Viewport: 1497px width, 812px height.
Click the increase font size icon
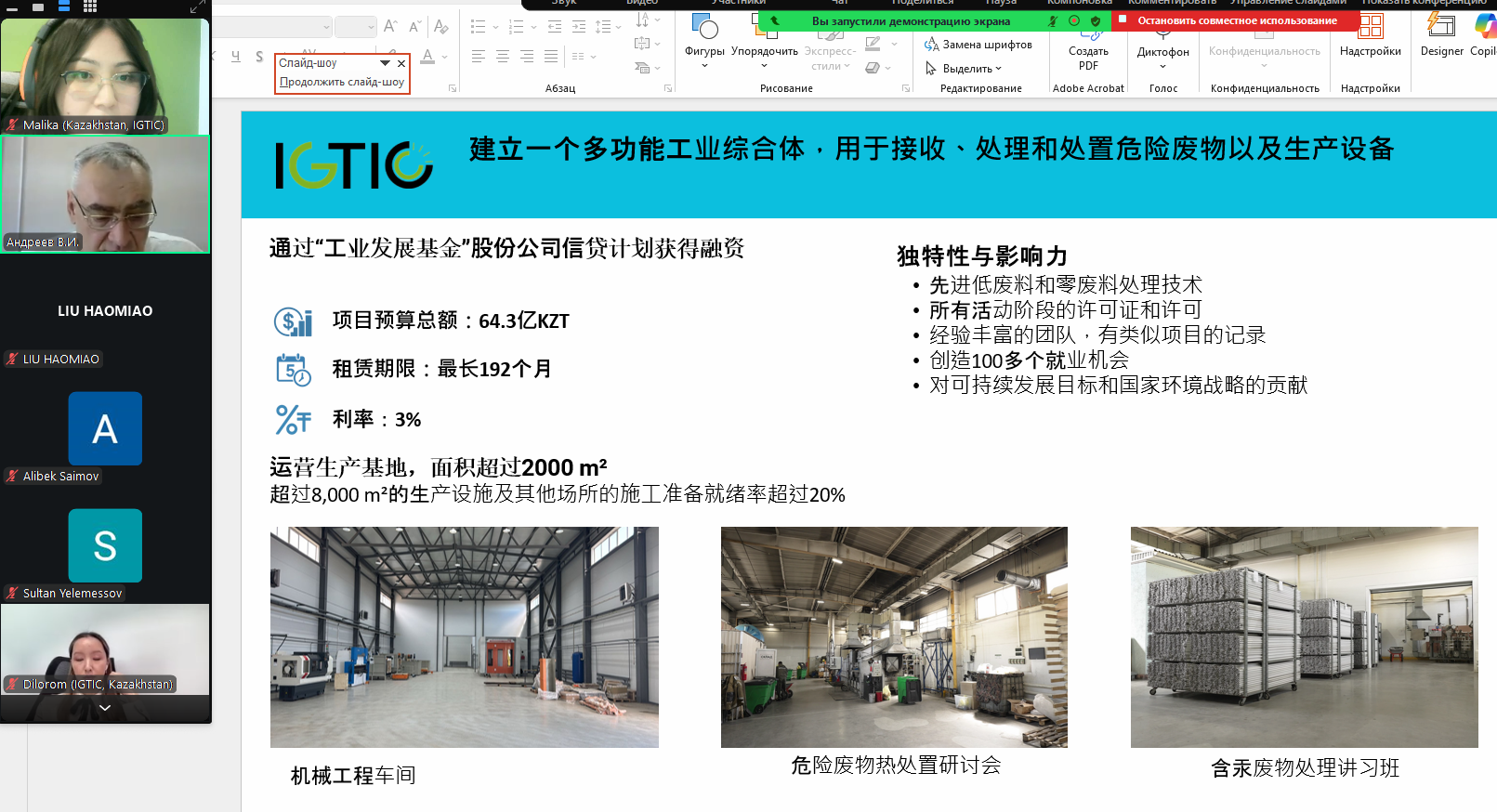(x=390, y=27)
